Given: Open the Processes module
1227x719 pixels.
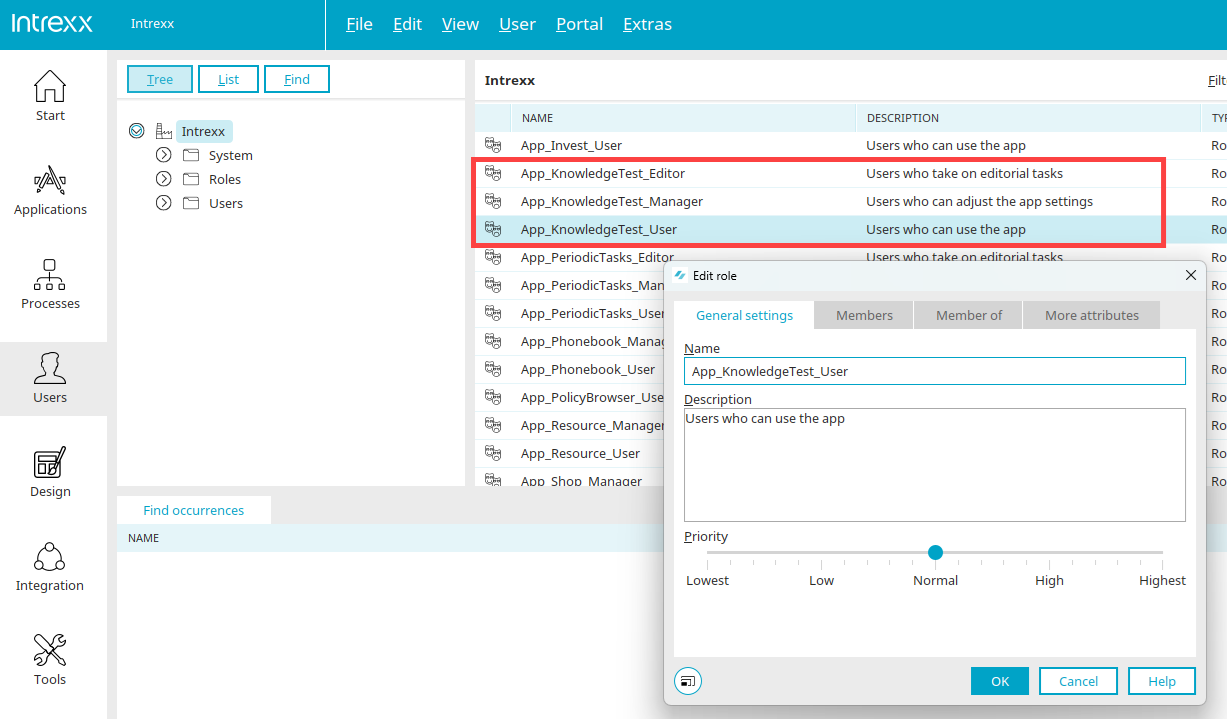Looking at the screenshot, I should (x=50, y=284).
